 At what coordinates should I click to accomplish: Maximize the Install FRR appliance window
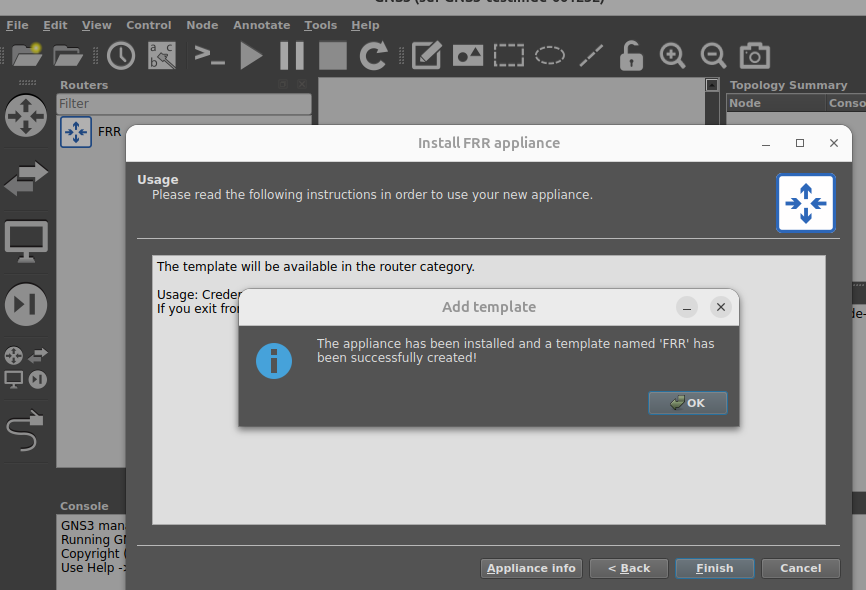point(800,143)
